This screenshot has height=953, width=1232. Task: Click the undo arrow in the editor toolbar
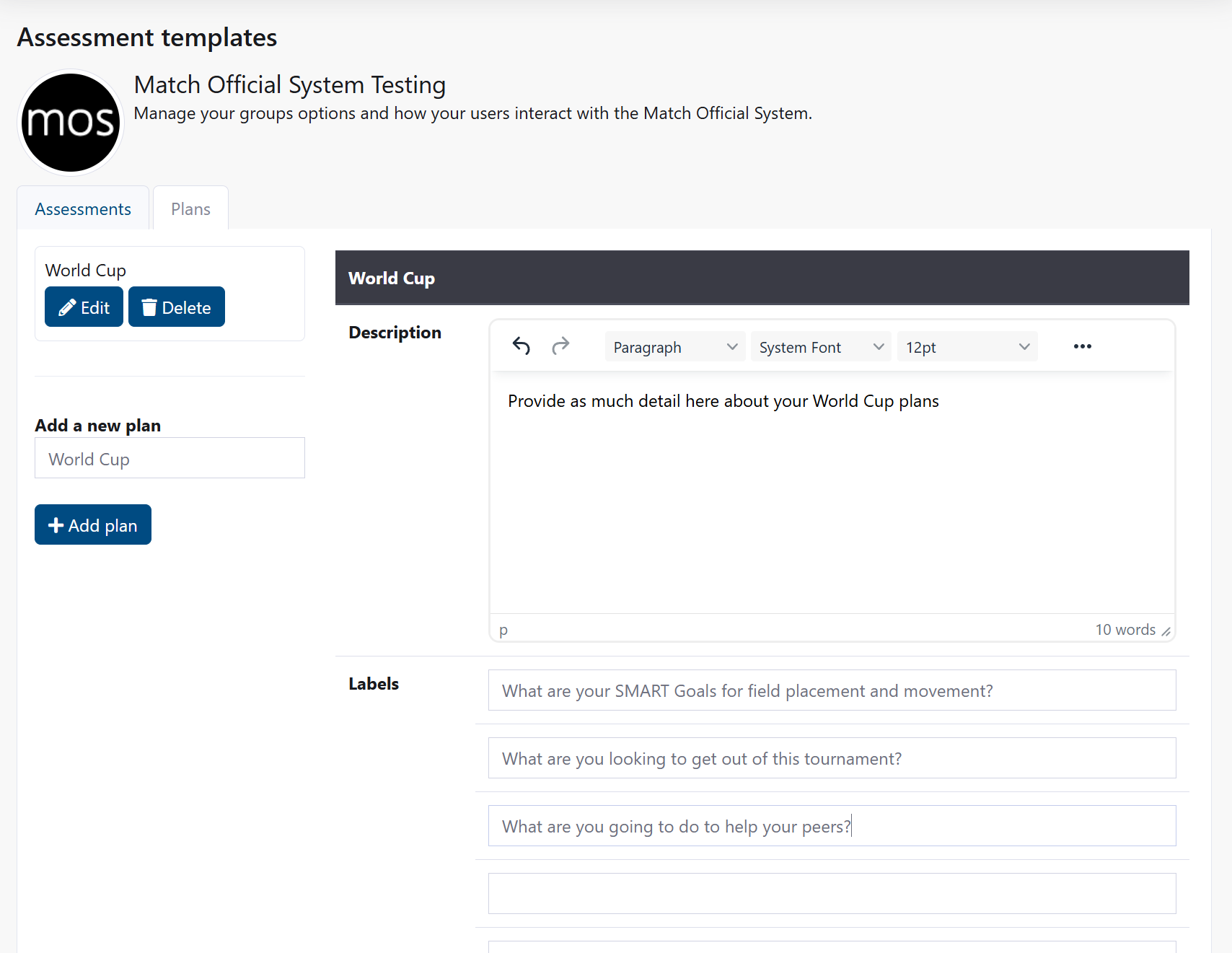pos(521,346)
